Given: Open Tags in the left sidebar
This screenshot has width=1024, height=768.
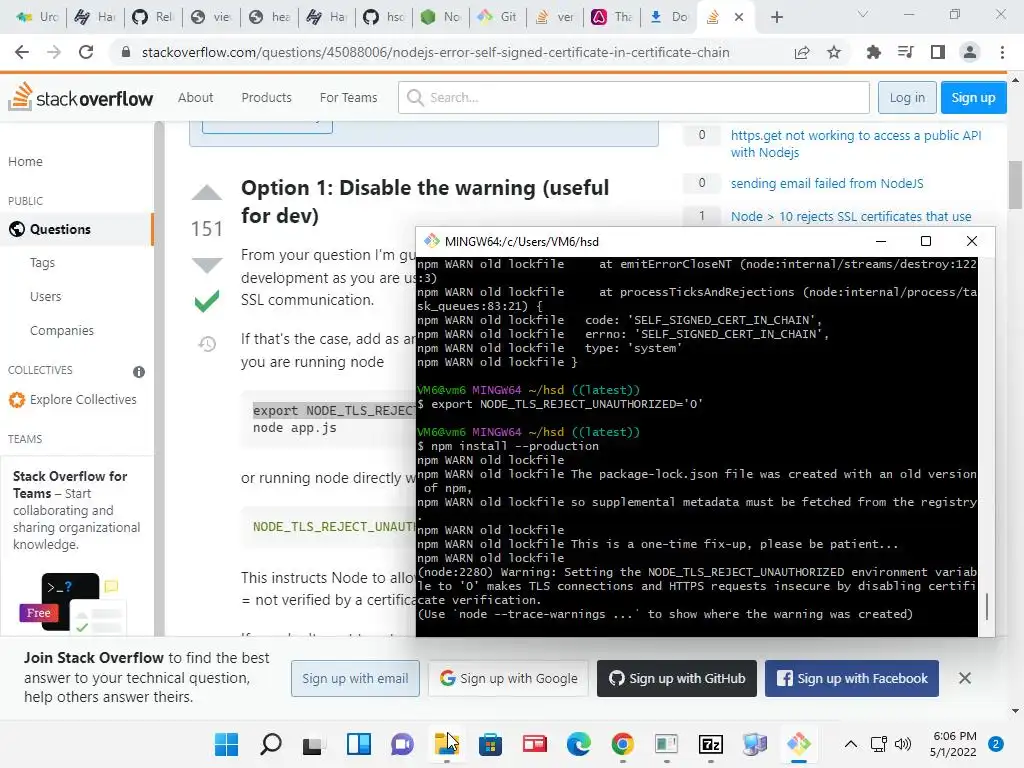Looking at the screenshot, I should tap(42, 263).
